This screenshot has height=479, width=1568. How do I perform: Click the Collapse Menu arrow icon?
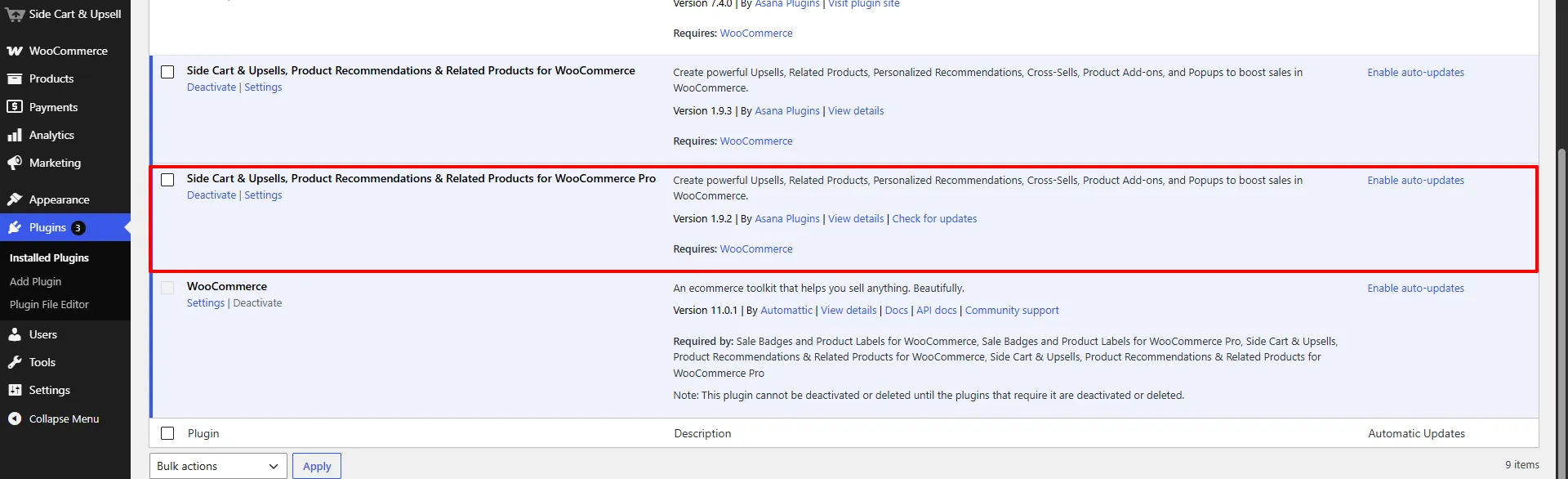coord(15,419)
